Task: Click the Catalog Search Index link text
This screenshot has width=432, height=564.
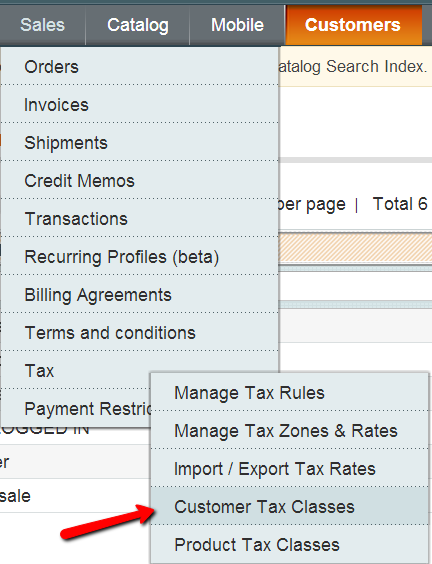Action: point(353,67)
